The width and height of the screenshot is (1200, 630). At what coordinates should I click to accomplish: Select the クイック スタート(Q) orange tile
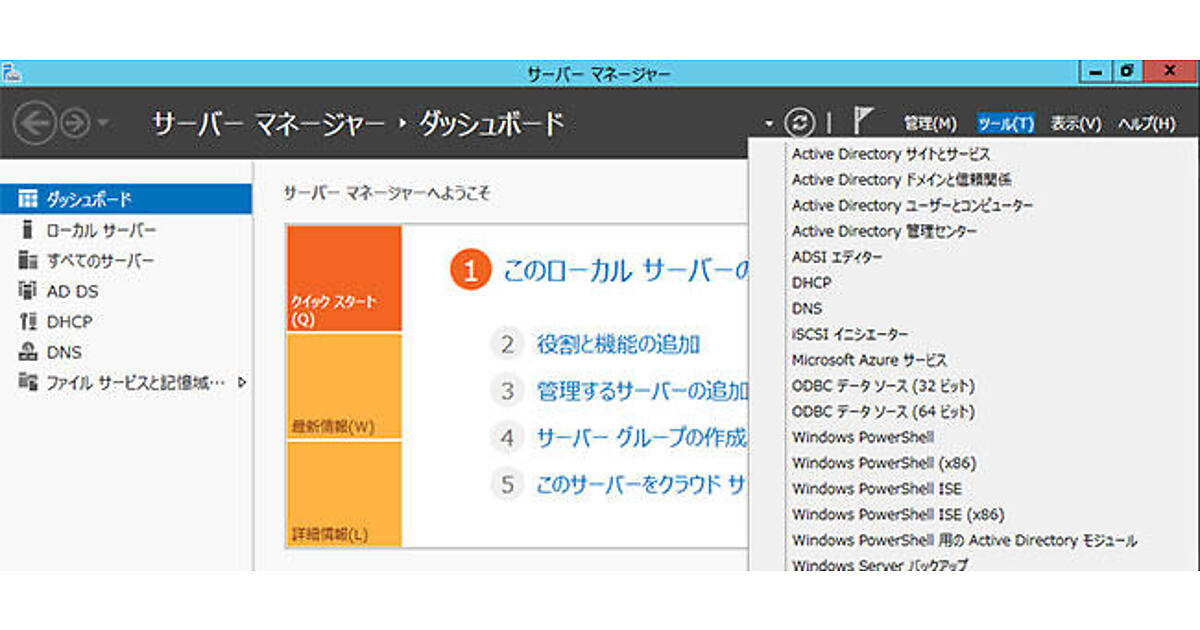[343, 279]
